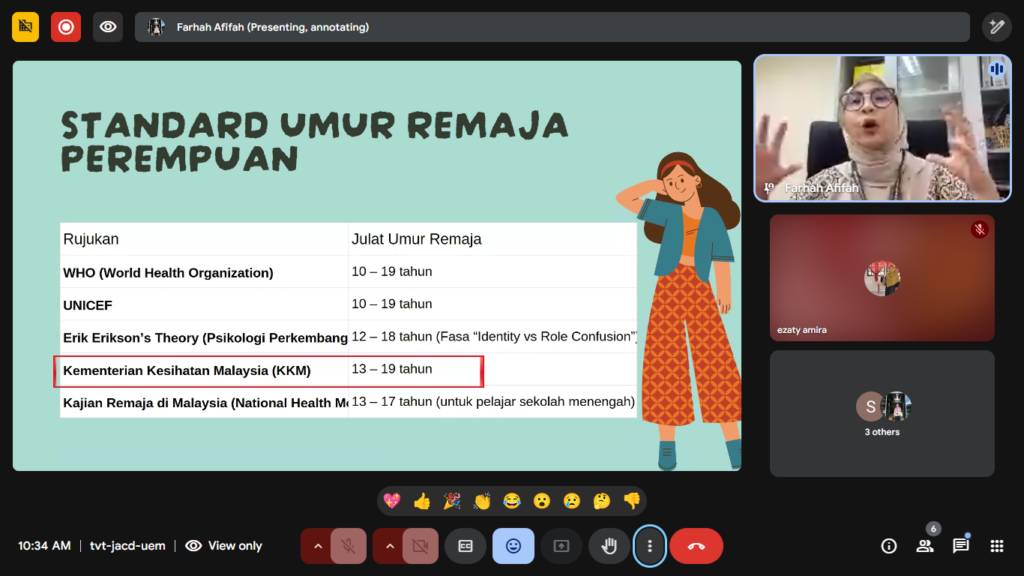1024x576 pixels.
Task: Send the thumbs up reaction
Action: [422, 501]
